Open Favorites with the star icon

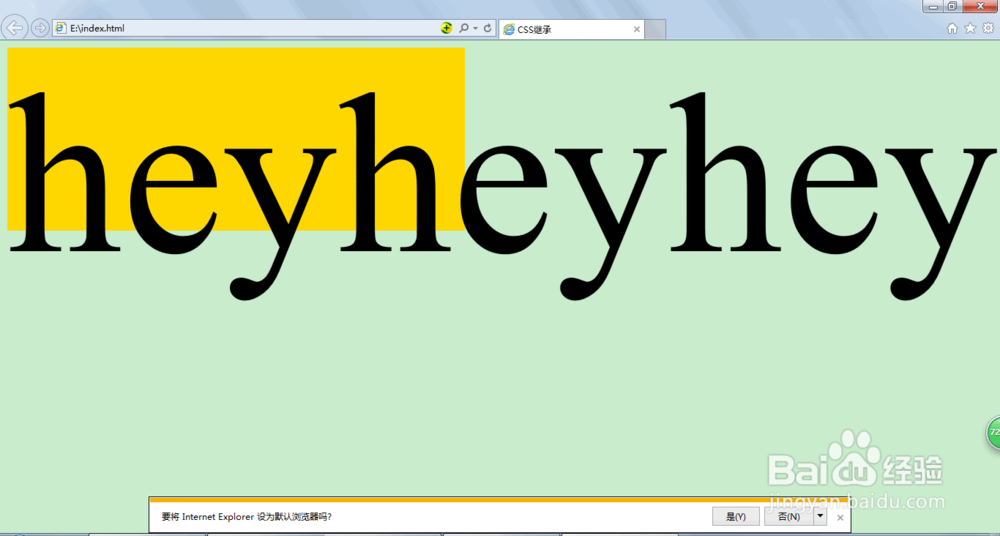(x=970, y=28)
